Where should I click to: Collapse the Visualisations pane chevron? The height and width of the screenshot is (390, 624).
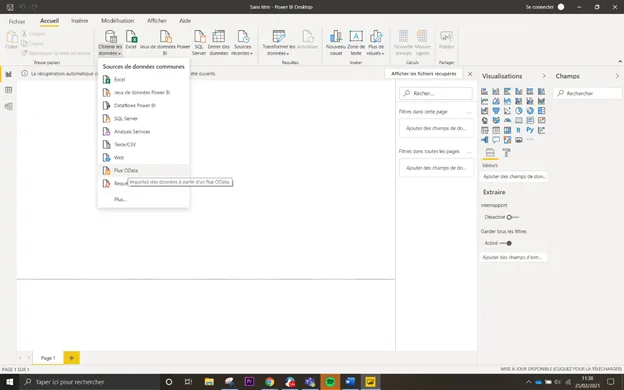[x=544, y=76]
